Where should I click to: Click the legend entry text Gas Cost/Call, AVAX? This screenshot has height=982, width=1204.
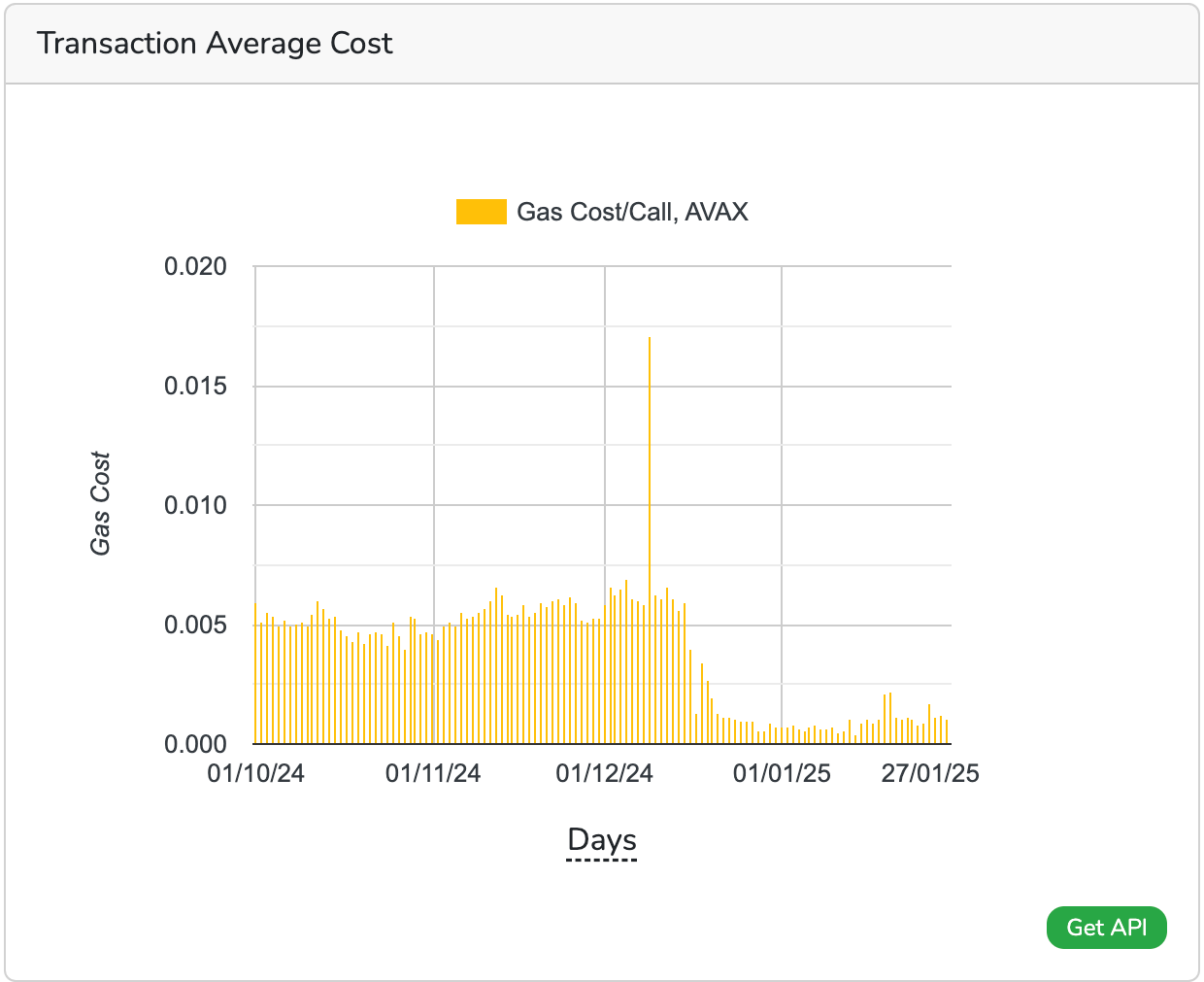(x=633, y=211)
